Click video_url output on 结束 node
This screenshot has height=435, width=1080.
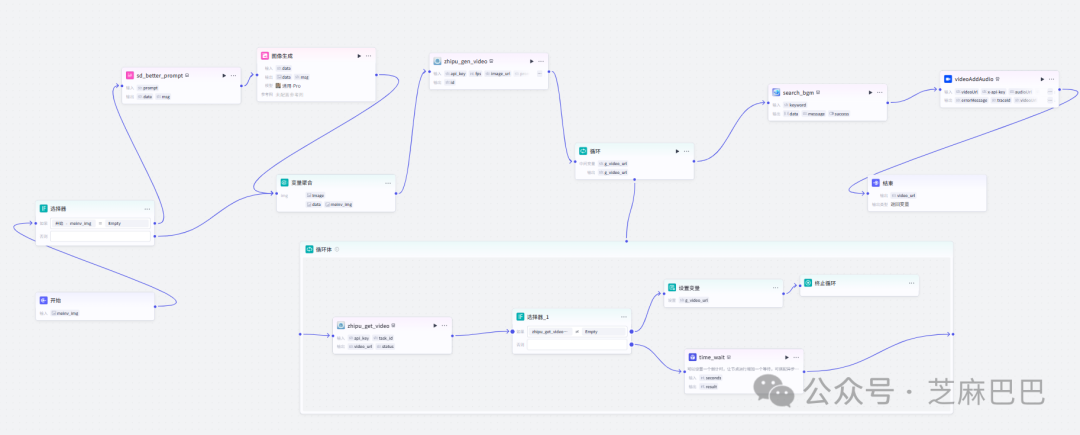pyautogui.click(x=904, y=195)
